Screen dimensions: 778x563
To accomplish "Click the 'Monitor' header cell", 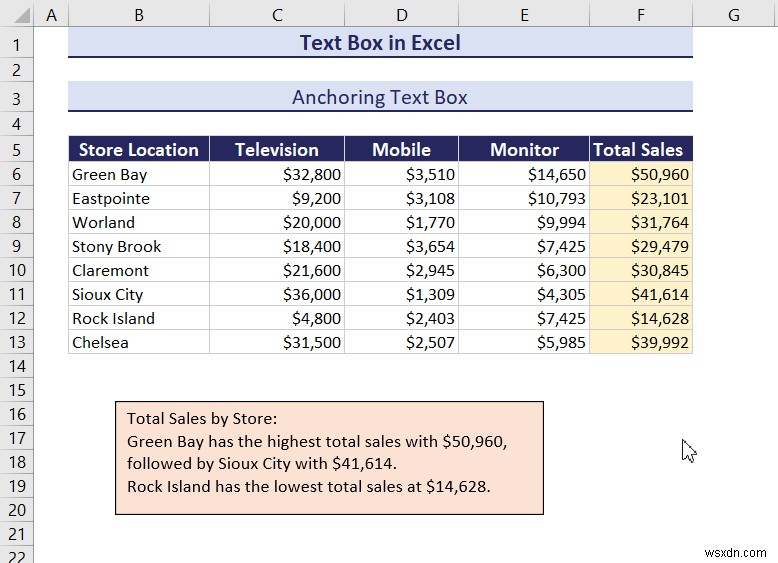I will [524, 149].
